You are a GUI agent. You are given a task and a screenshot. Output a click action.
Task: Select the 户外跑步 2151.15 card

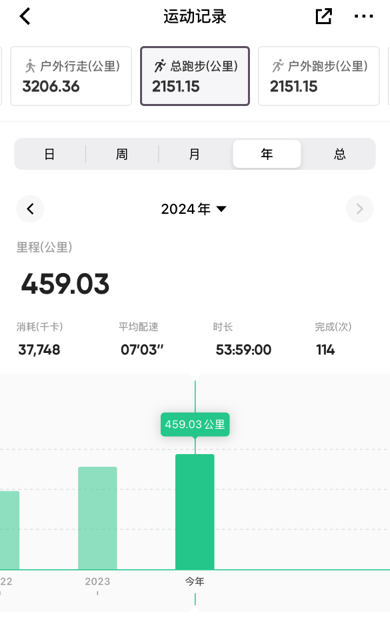click(x=319, y=76)
